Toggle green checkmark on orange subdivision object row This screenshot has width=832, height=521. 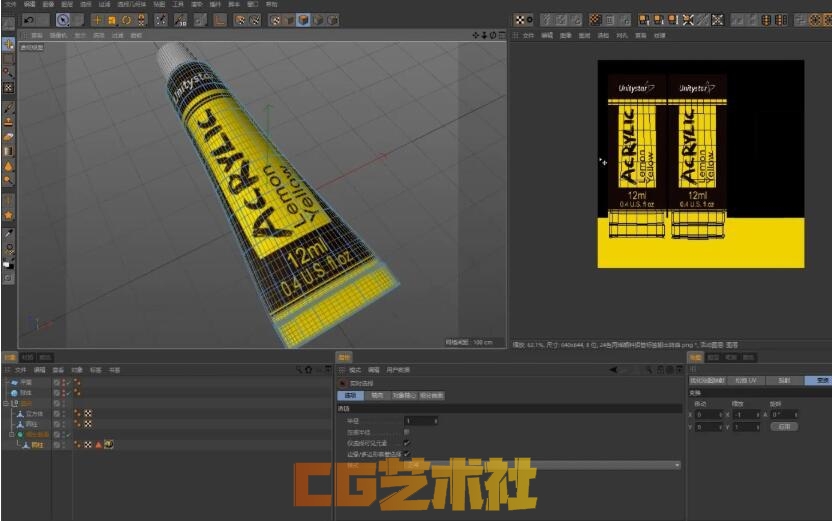(x=68, y=435)
